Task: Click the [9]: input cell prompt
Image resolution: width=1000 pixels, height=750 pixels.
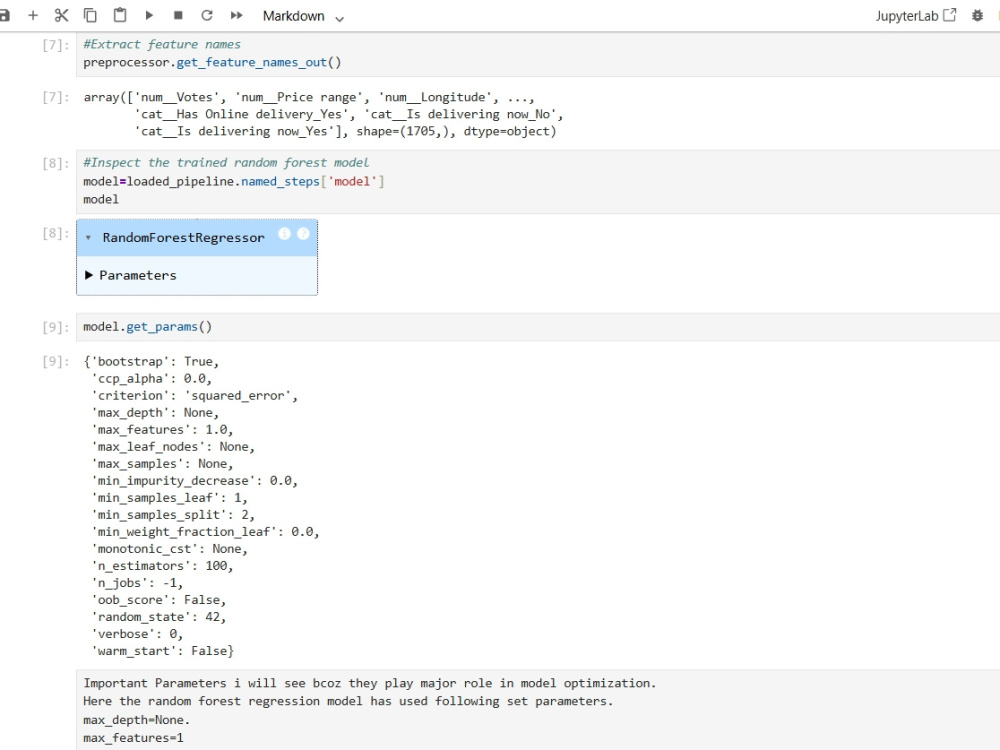Action: [55, 327]
